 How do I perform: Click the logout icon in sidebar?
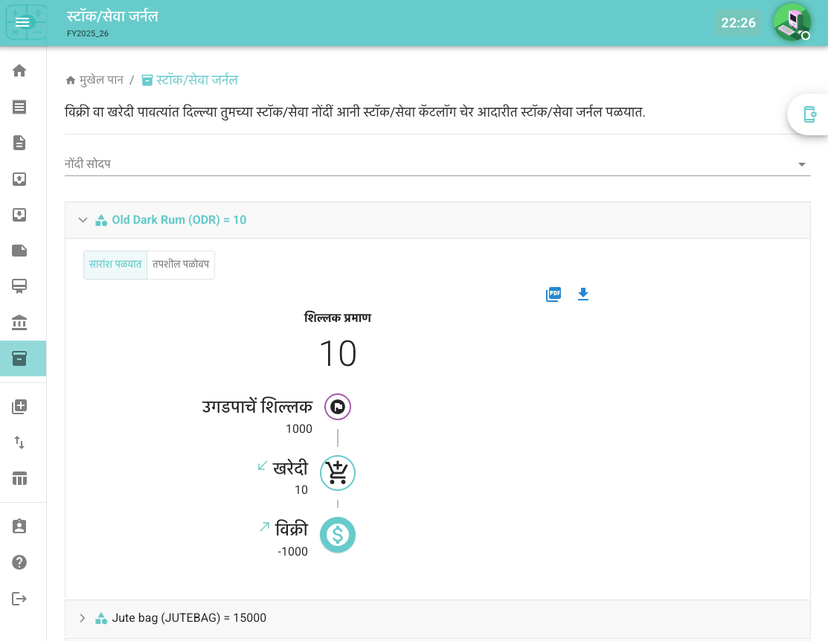[x=19, y=598]
